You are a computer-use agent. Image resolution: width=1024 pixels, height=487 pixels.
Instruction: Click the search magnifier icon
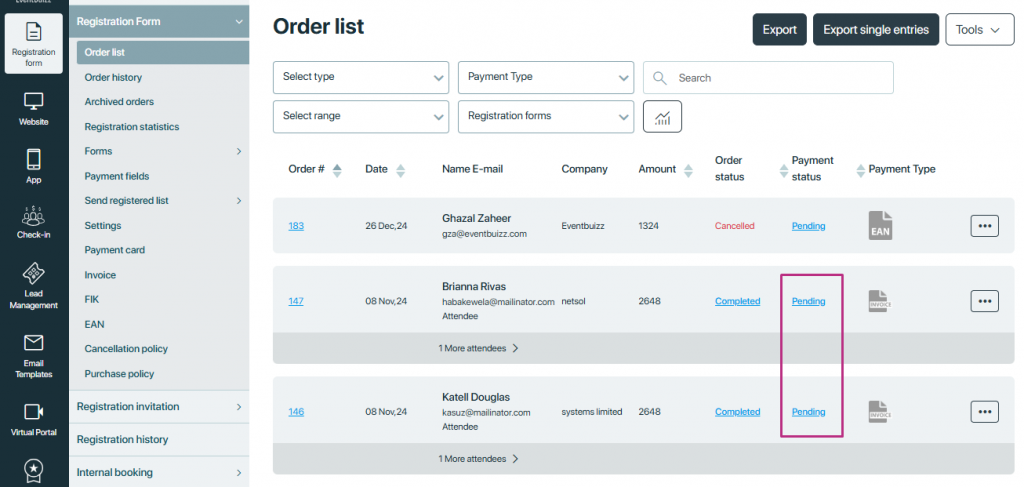click(660, 78)
